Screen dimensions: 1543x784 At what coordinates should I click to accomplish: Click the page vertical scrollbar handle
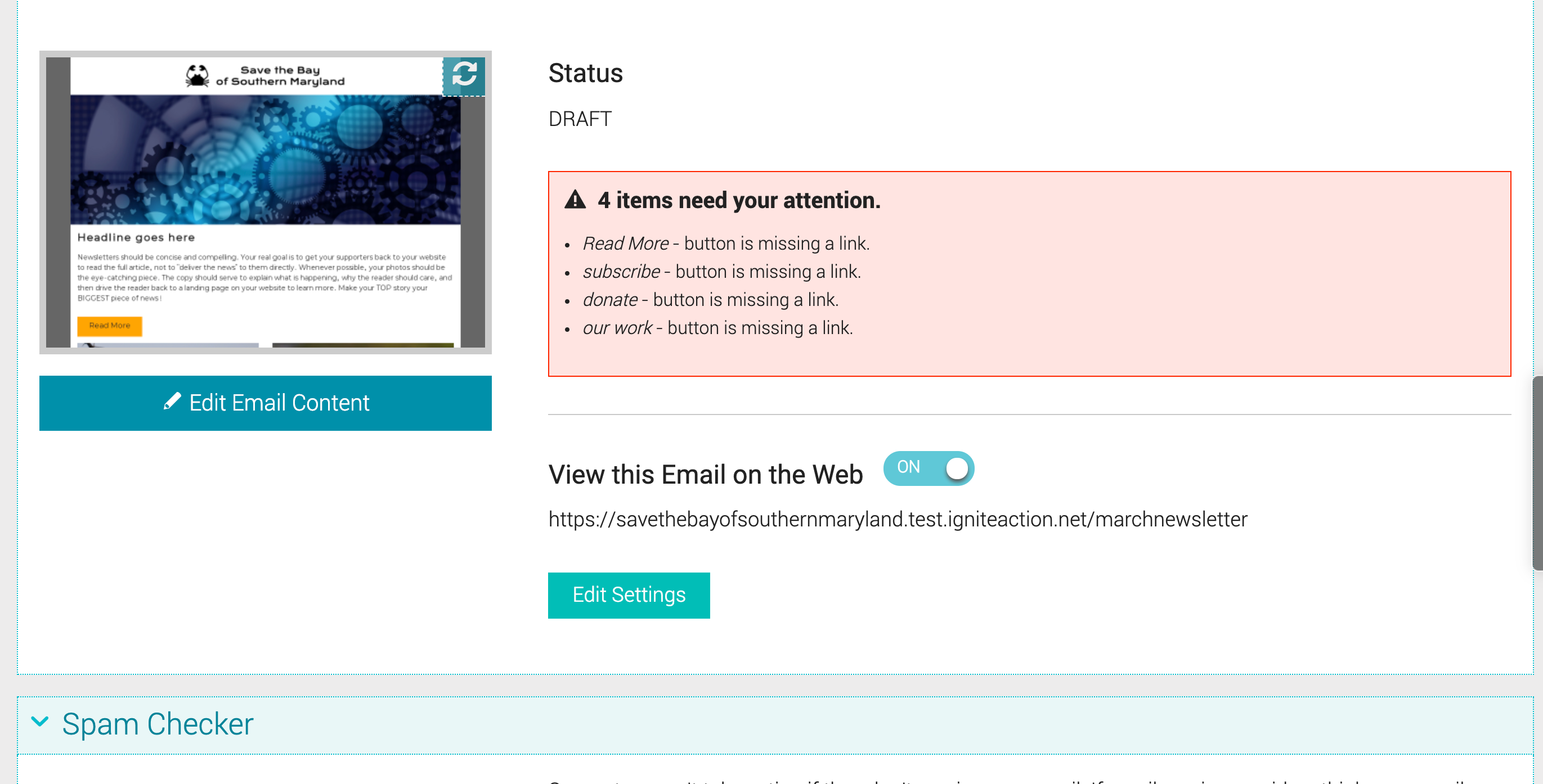(1537, 473)
